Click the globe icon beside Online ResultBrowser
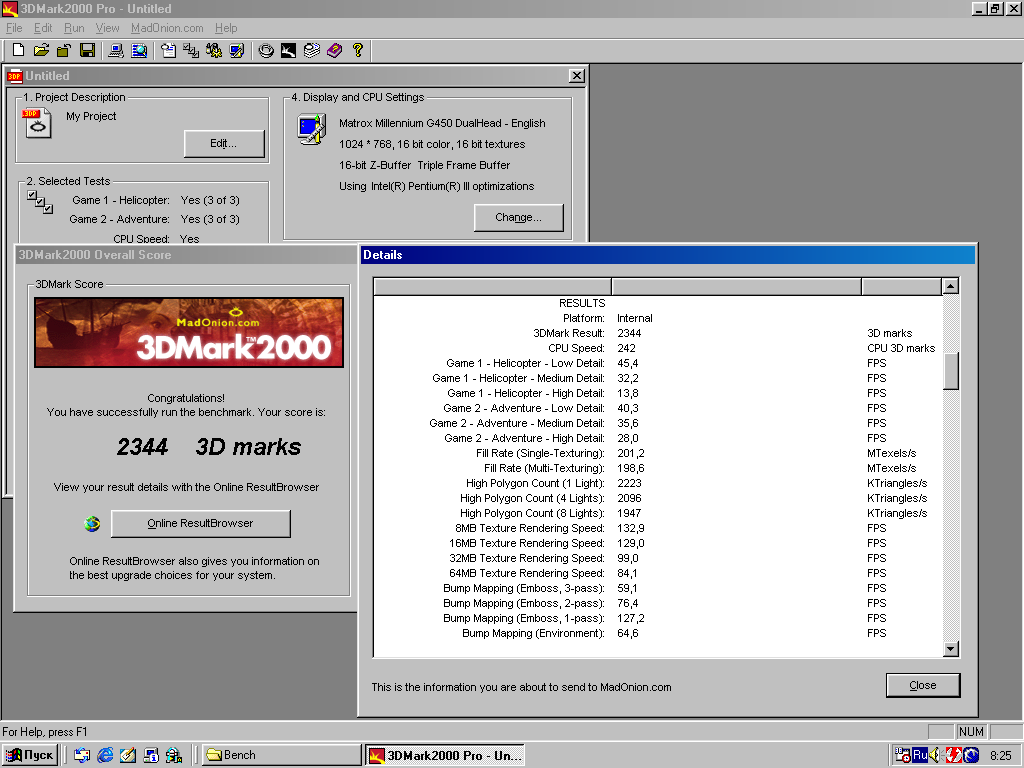 click(92, 523)
